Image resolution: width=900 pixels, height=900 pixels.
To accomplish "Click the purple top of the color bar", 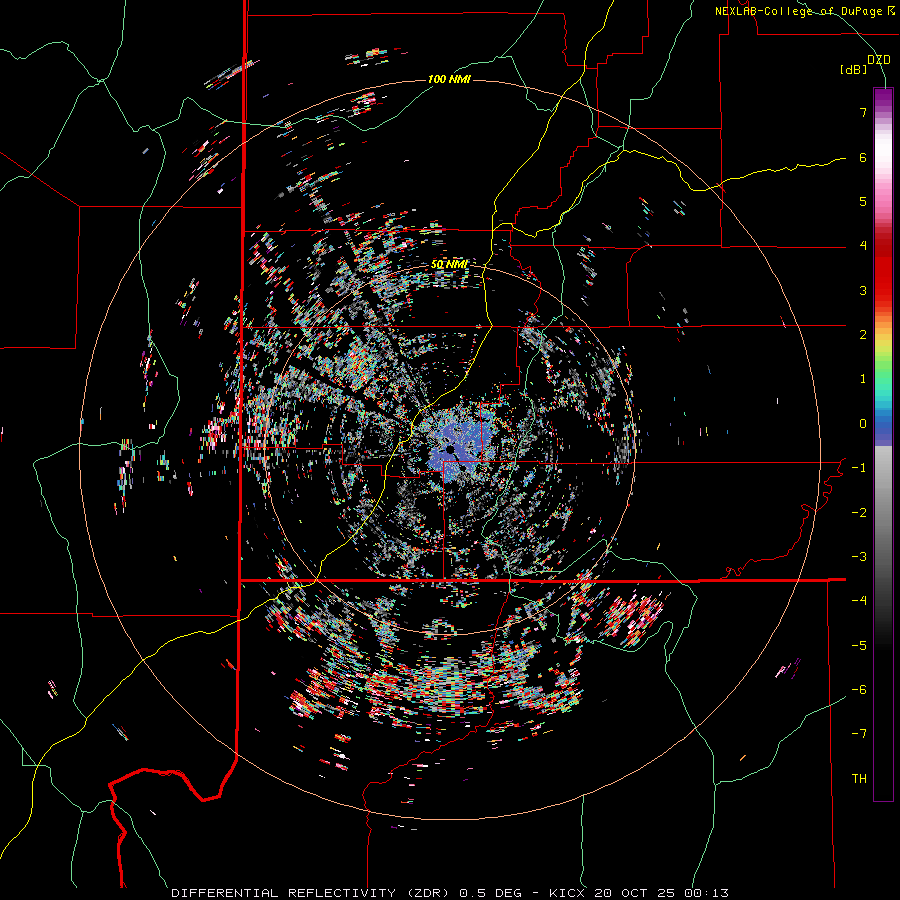I will pos(883,96).
